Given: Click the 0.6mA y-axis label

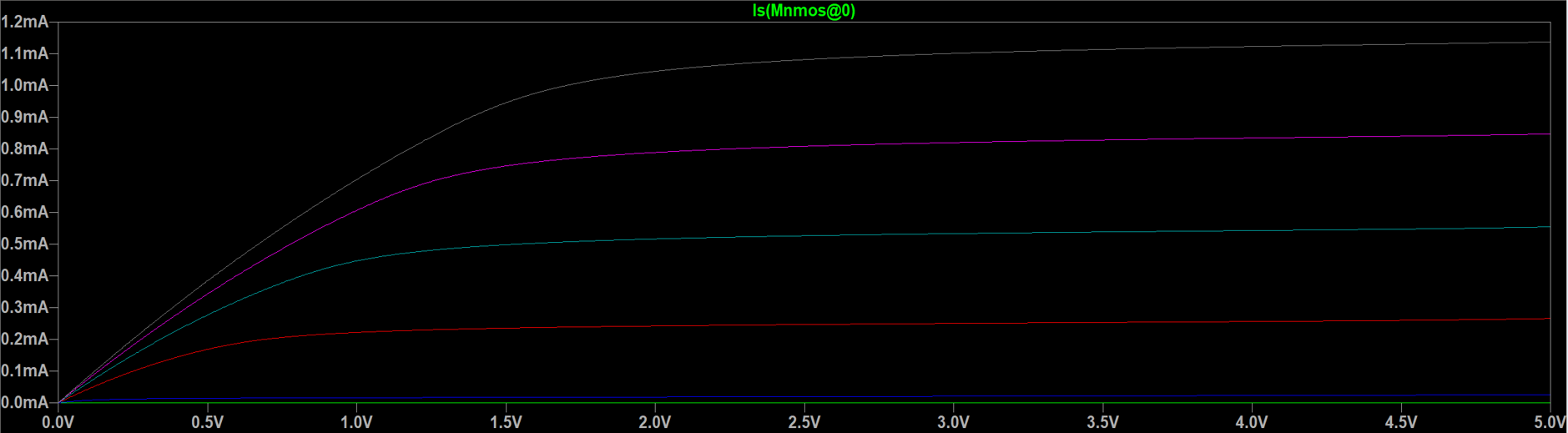Looking at the screenshot, I should click(24, 212).
